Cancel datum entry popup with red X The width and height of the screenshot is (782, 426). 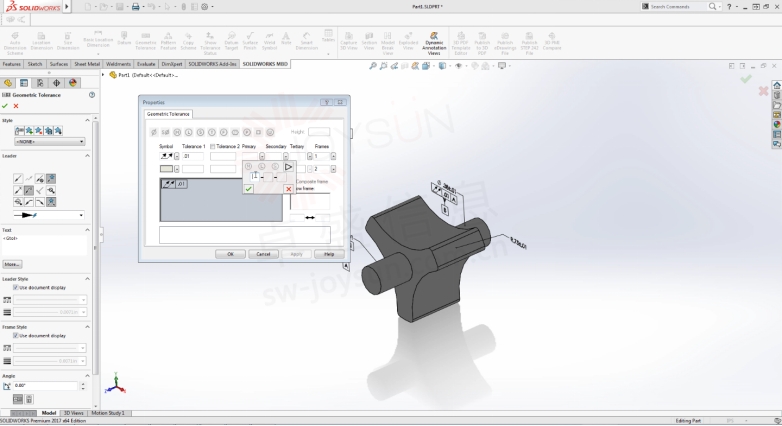coord(288,189)
